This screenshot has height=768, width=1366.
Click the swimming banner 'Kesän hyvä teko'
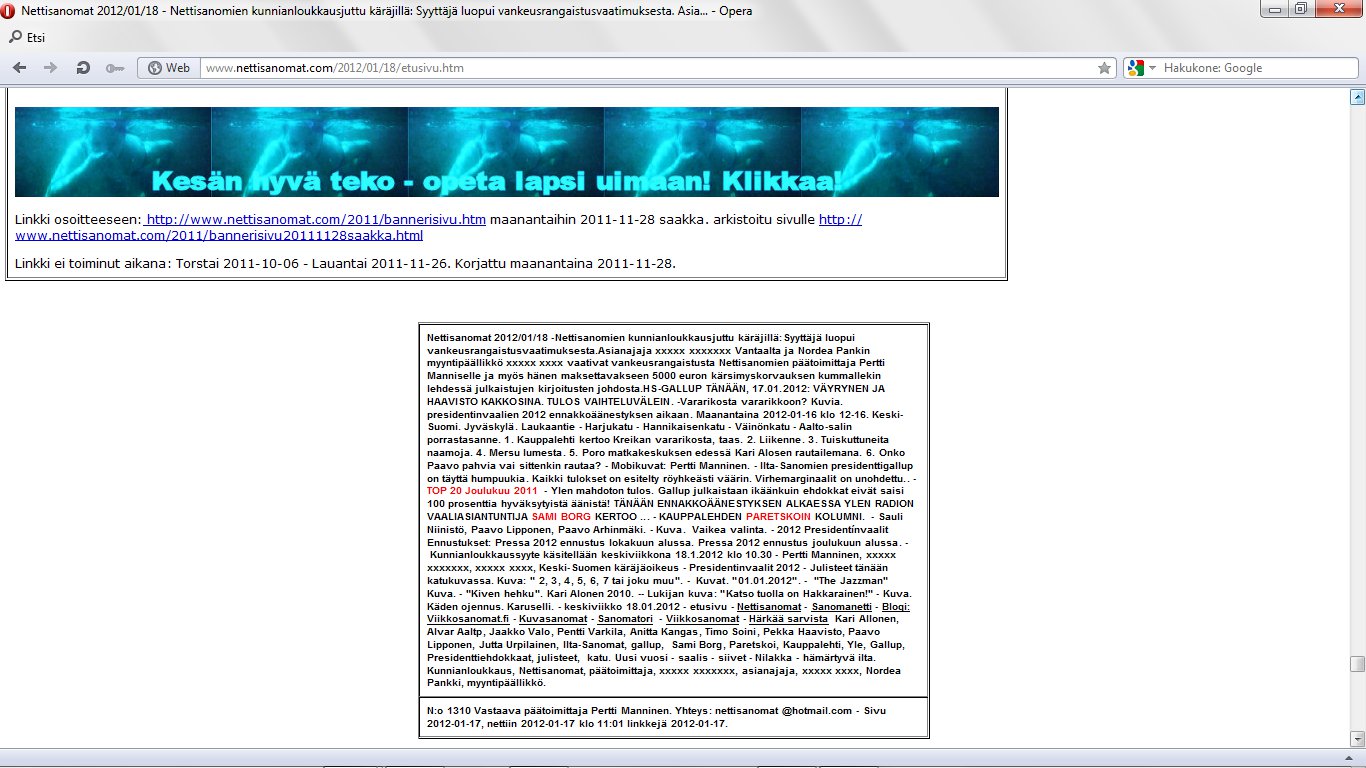(506, 152)
